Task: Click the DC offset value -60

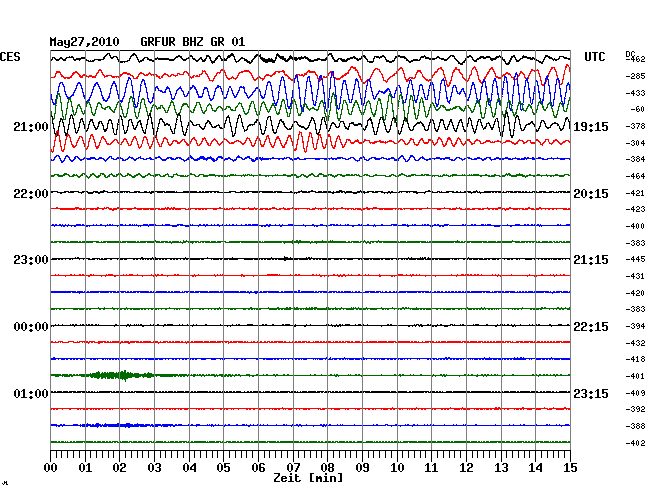Action: click(638, 109)
